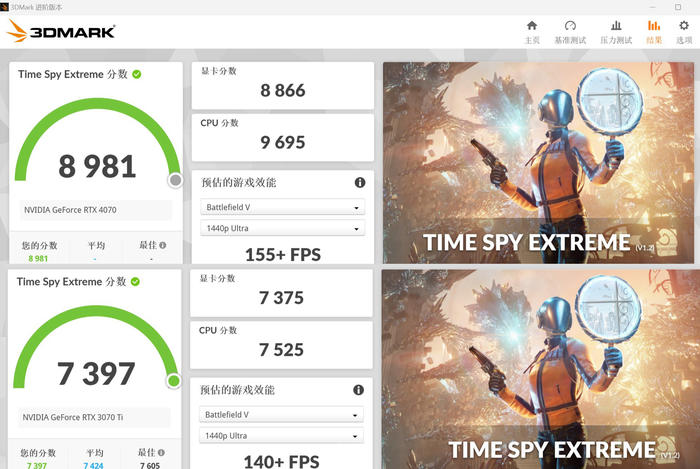Screen dimensions: 700x469
Task: Click 3DMark app icon in title bar
Action: pos(4,7)
